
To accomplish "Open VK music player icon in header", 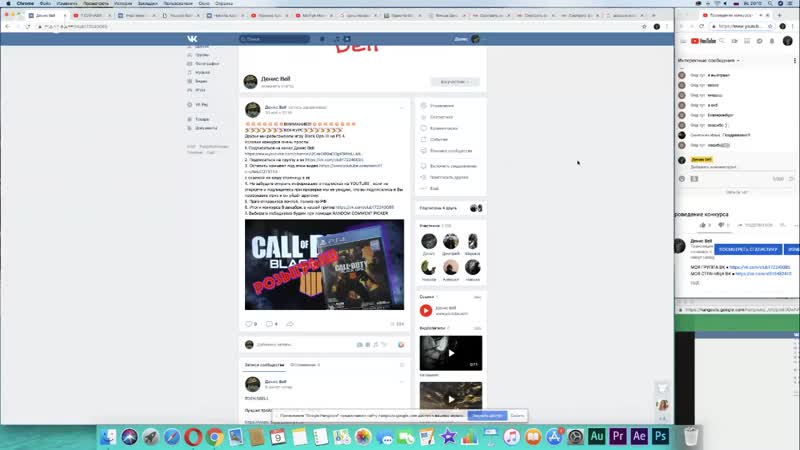I will [337, 39].
